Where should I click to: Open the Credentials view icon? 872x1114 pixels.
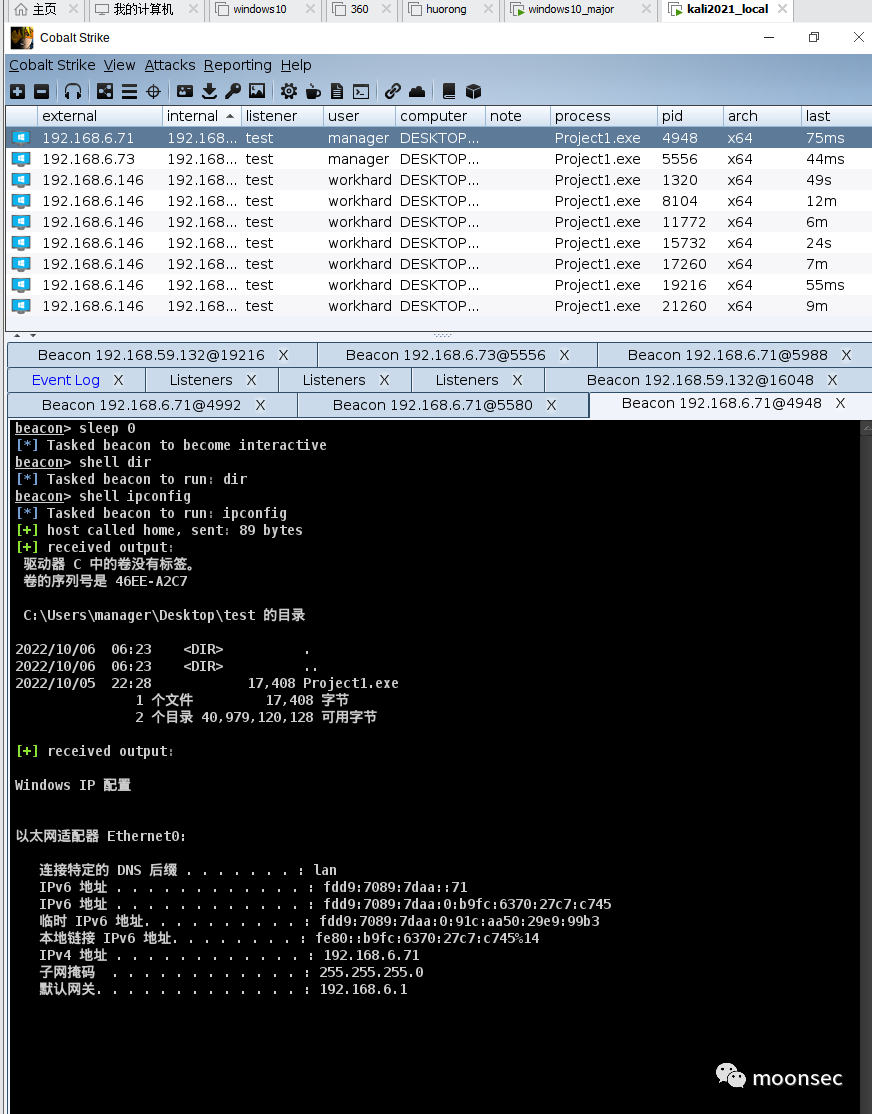coord(185,91)
